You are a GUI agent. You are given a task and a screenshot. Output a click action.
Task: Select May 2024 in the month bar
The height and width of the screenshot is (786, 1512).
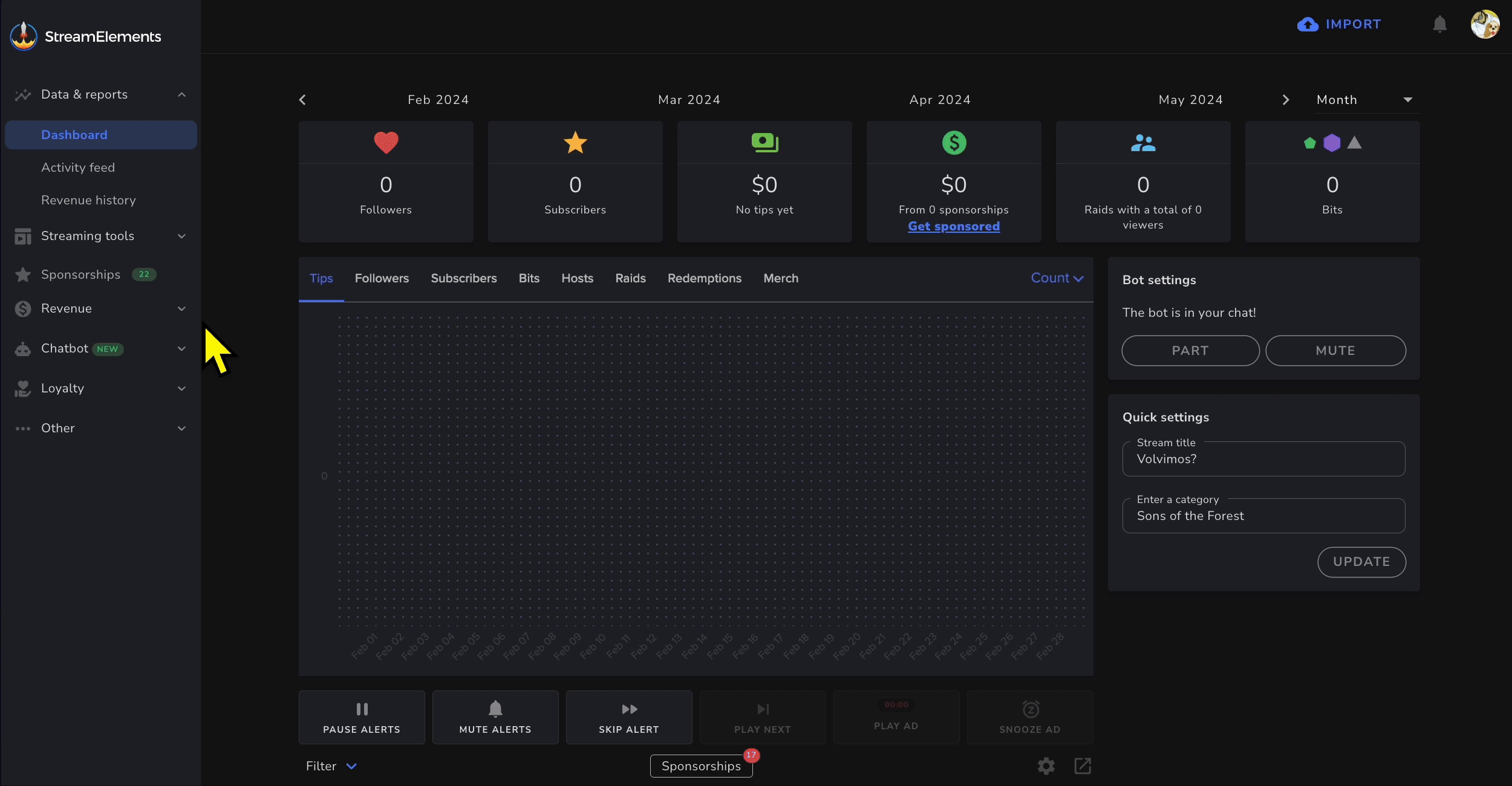pos(1190,100)
